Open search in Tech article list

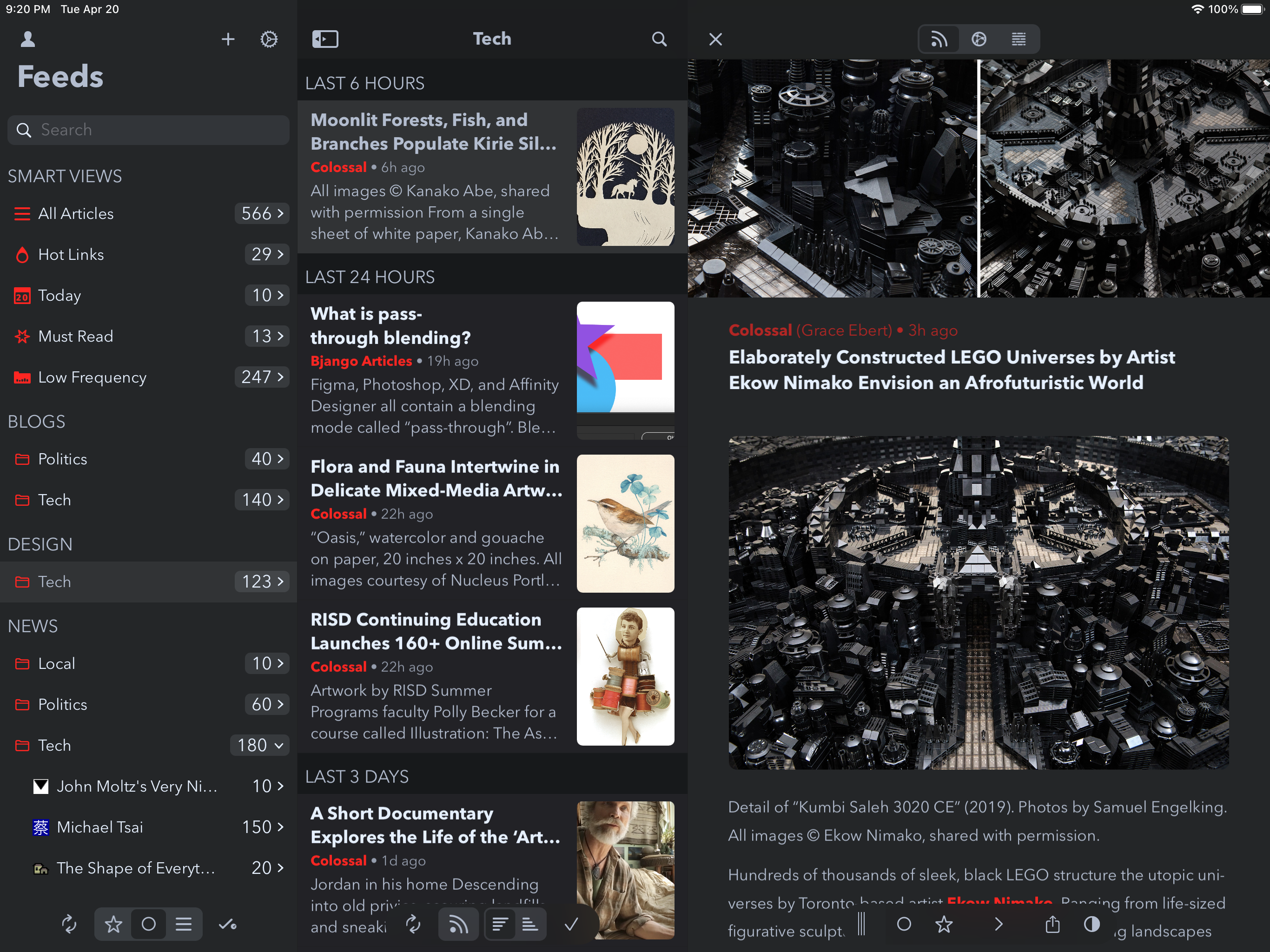coord(659,39)
